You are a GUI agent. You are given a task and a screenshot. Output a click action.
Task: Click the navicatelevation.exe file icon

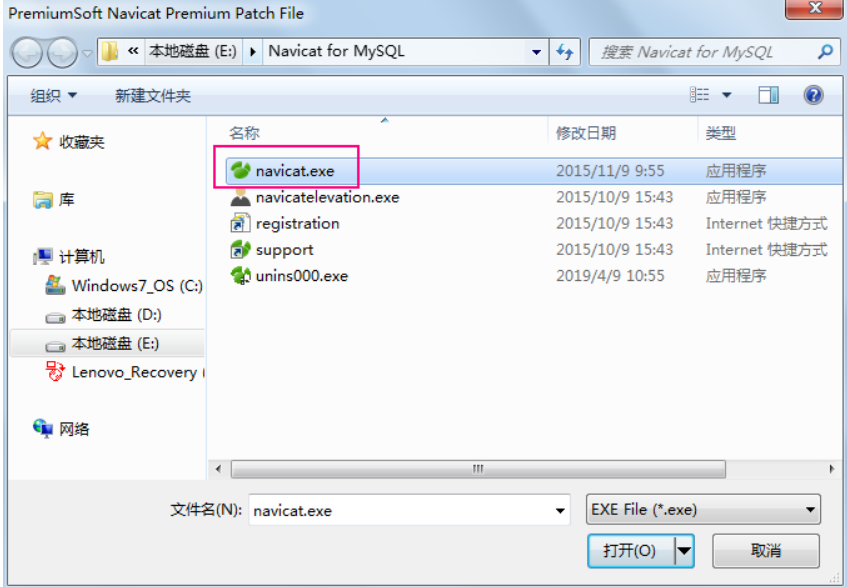[240, 197]
